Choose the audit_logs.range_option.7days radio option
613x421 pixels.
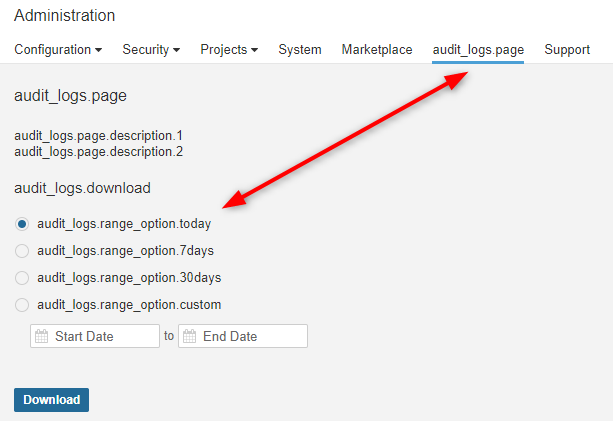[22, 251]
